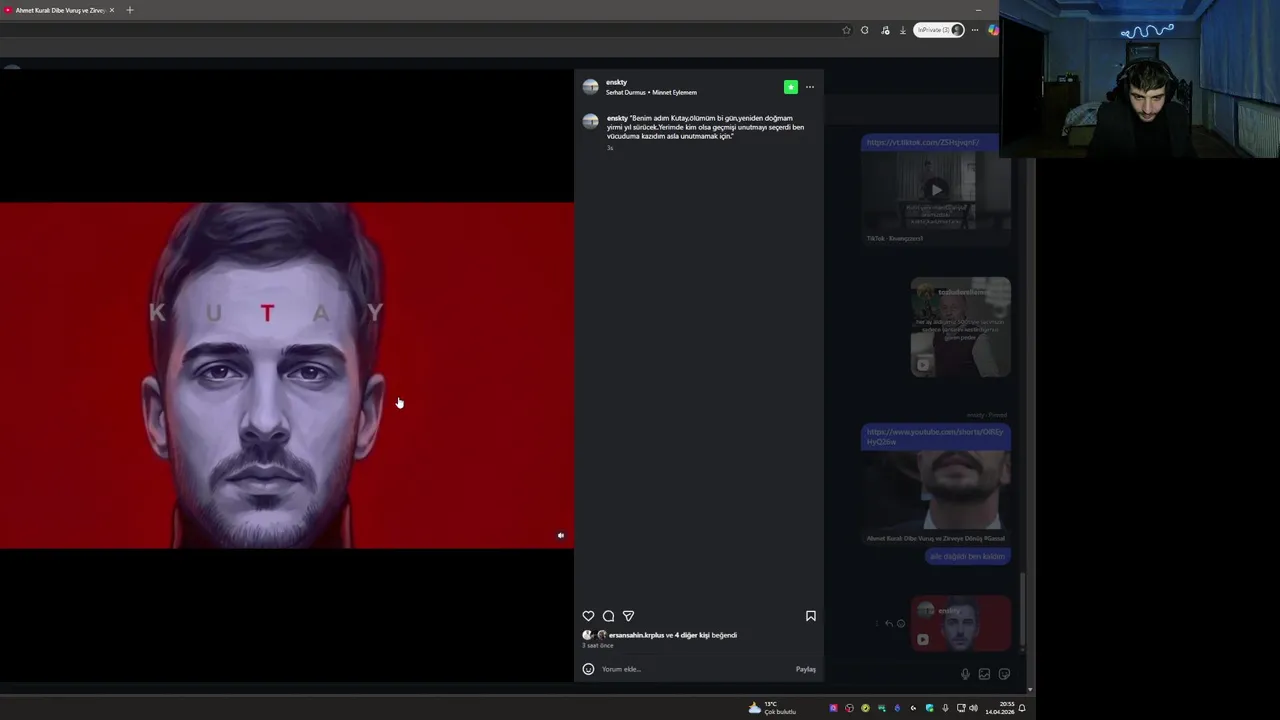1280x720 pixels.
Task: Open Copilot icon in browser toolbar
Action: click(x=992, y=30)
